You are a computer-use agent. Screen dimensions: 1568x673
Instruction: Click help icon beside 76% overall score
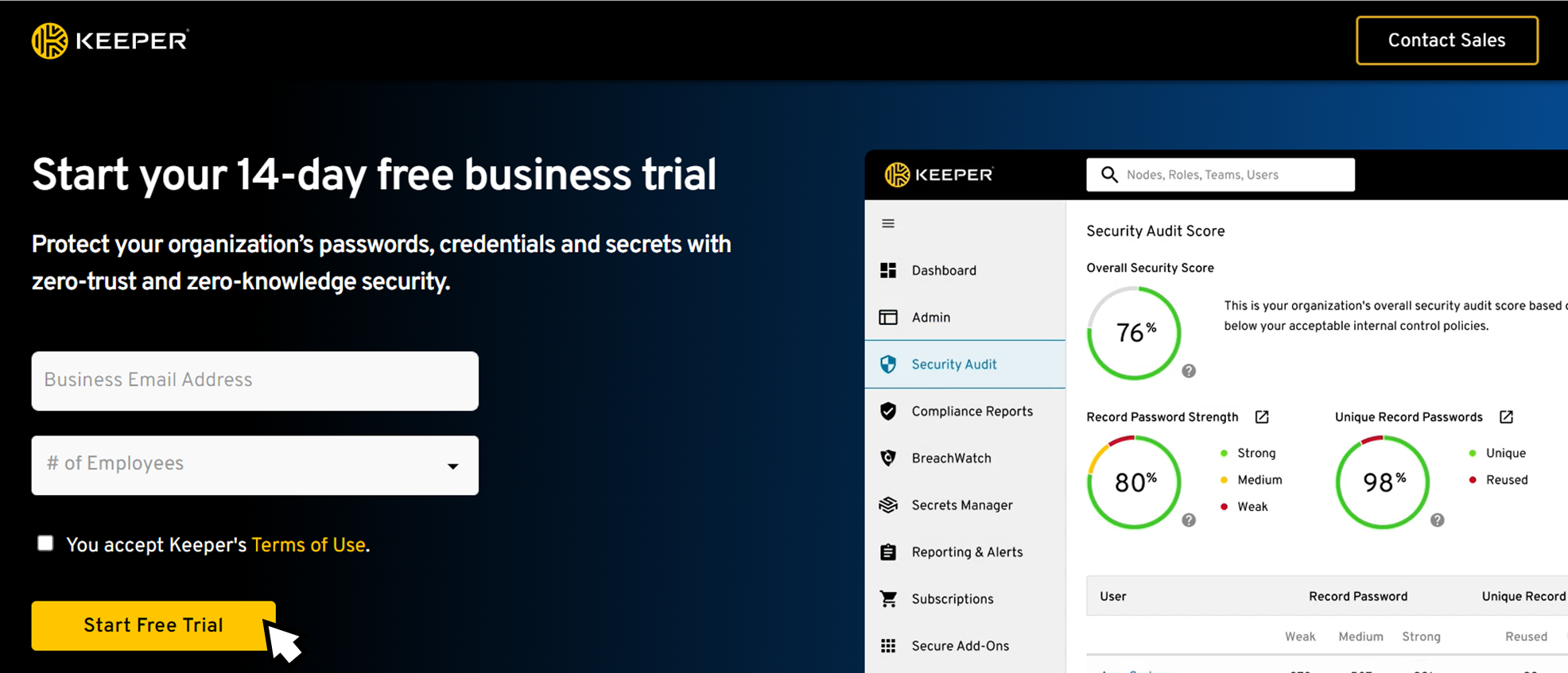coord(1189,371)
